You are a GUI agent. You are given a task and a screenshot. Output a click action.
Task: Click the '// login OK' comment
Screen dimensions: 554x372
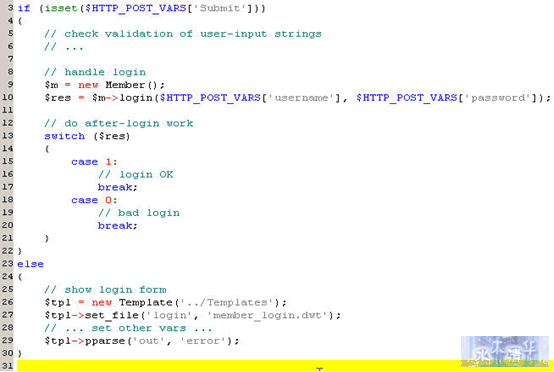(x=136, y=174)
